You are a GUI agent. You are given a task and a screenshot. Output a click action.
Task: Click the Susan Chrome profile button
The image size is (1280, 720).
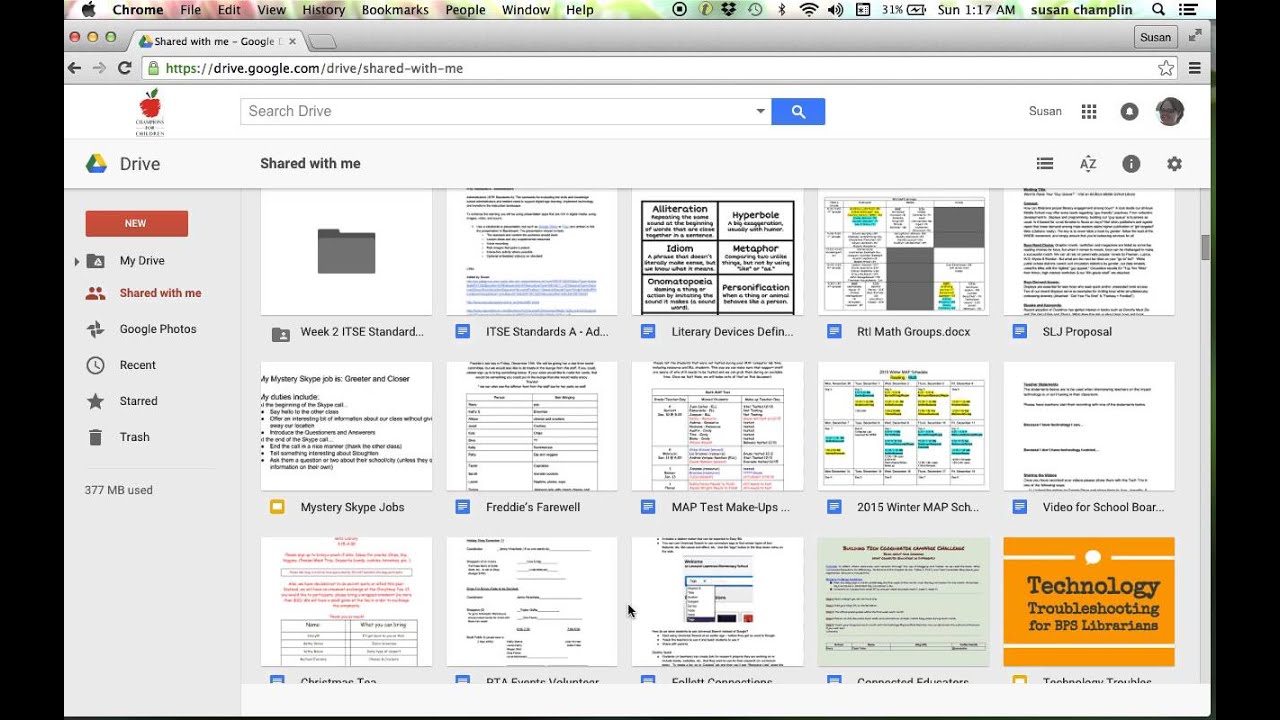coord(1155,37)
